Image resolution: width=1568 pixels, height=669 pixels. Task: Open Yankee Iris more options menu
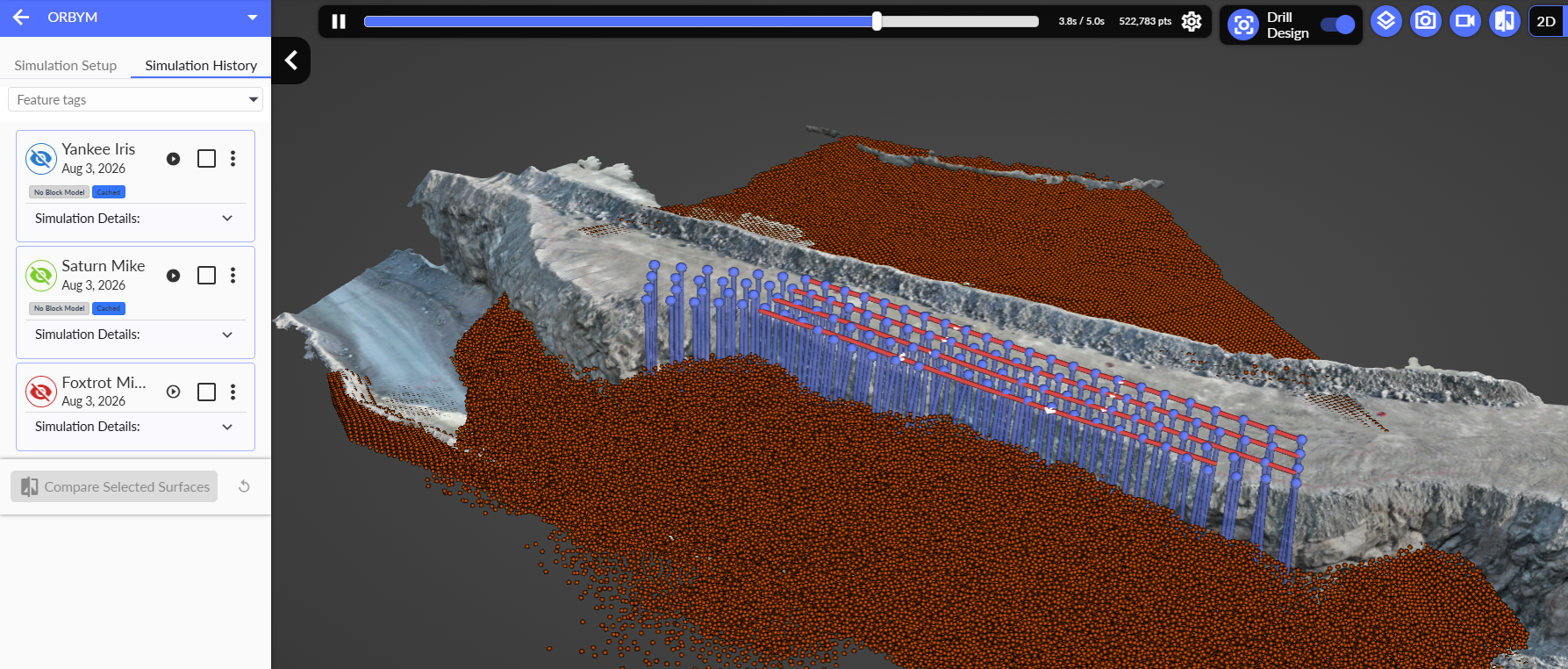pyautogui.click(x=233, y=159)
